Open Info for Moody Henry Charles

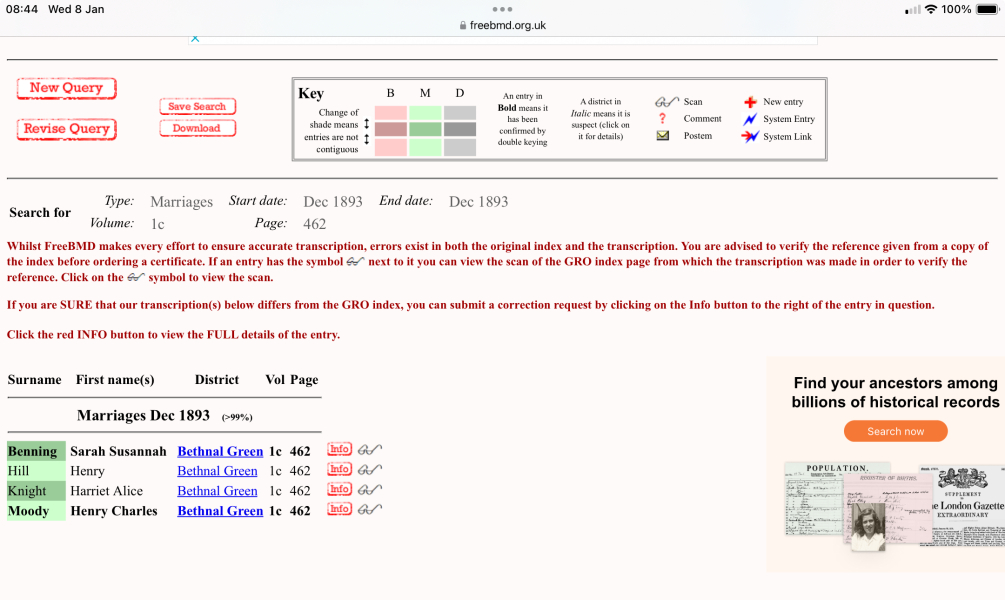(340, 510)
